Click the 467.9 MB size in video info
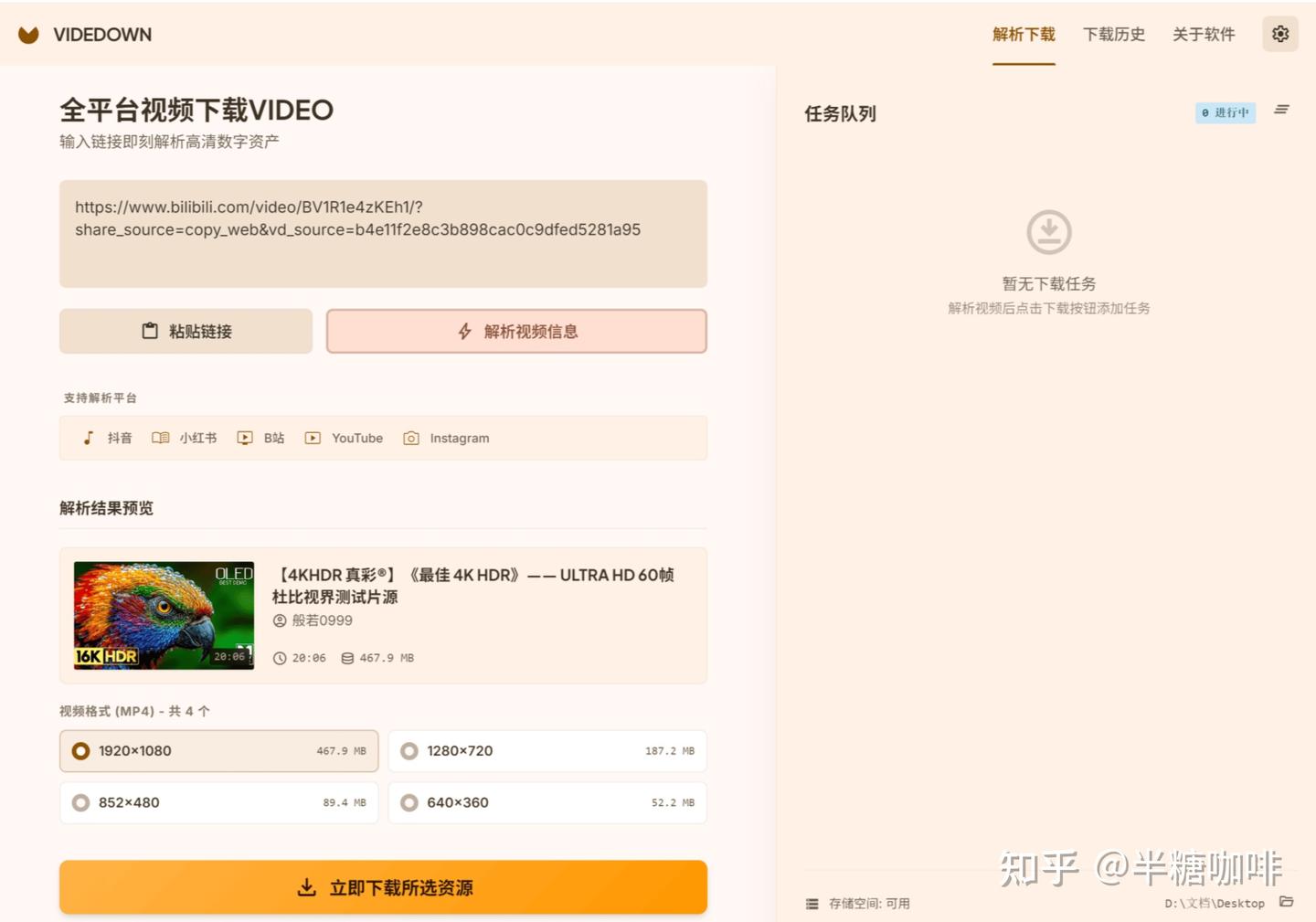 (x=387, y=658)
